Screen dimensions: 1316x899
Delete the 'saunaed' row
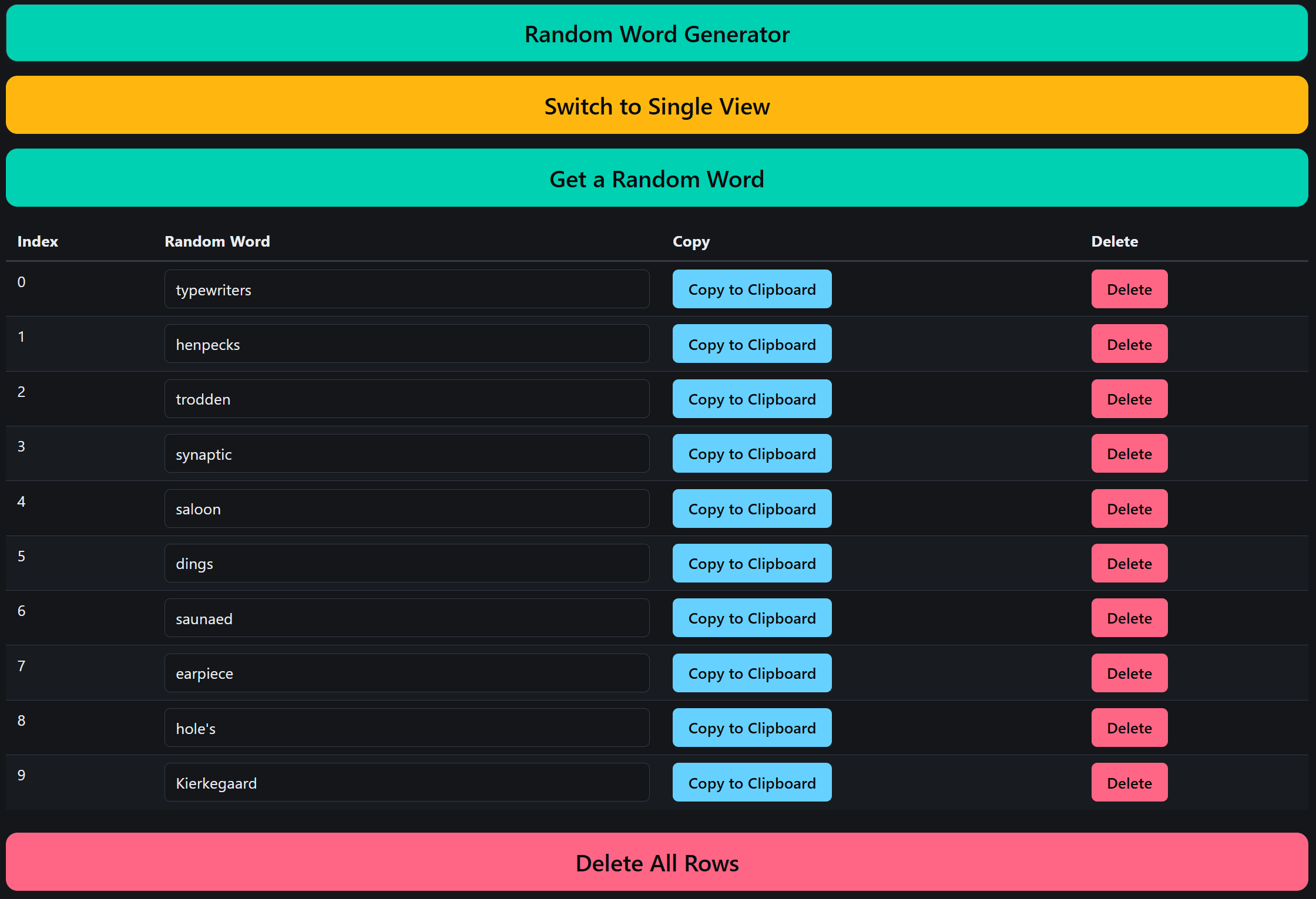(x=1129, y=618)
